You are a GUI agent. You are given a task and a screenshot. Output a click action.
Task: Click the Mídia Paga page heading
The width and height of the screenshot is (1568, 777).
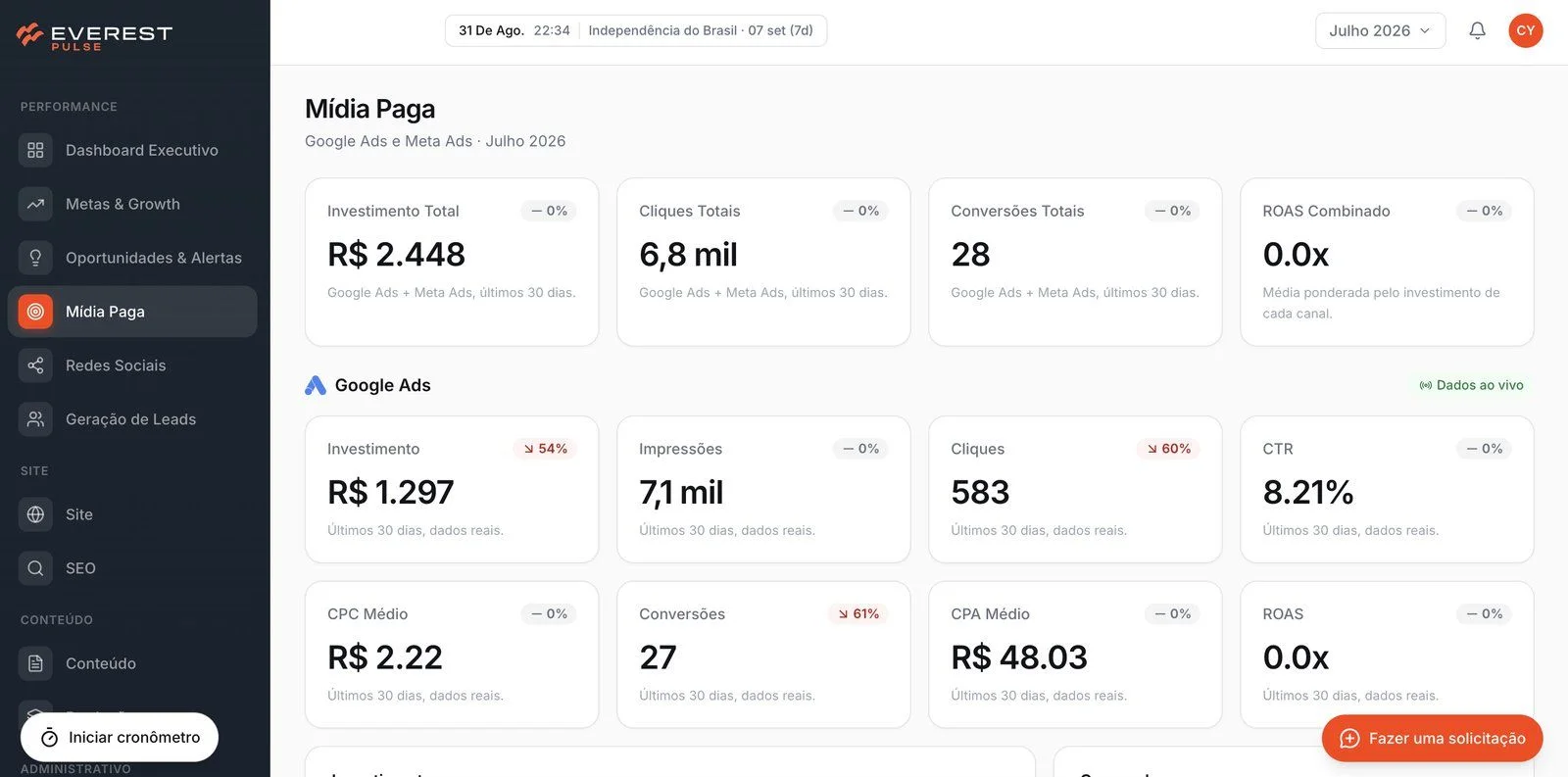click(x=370, y=109)
